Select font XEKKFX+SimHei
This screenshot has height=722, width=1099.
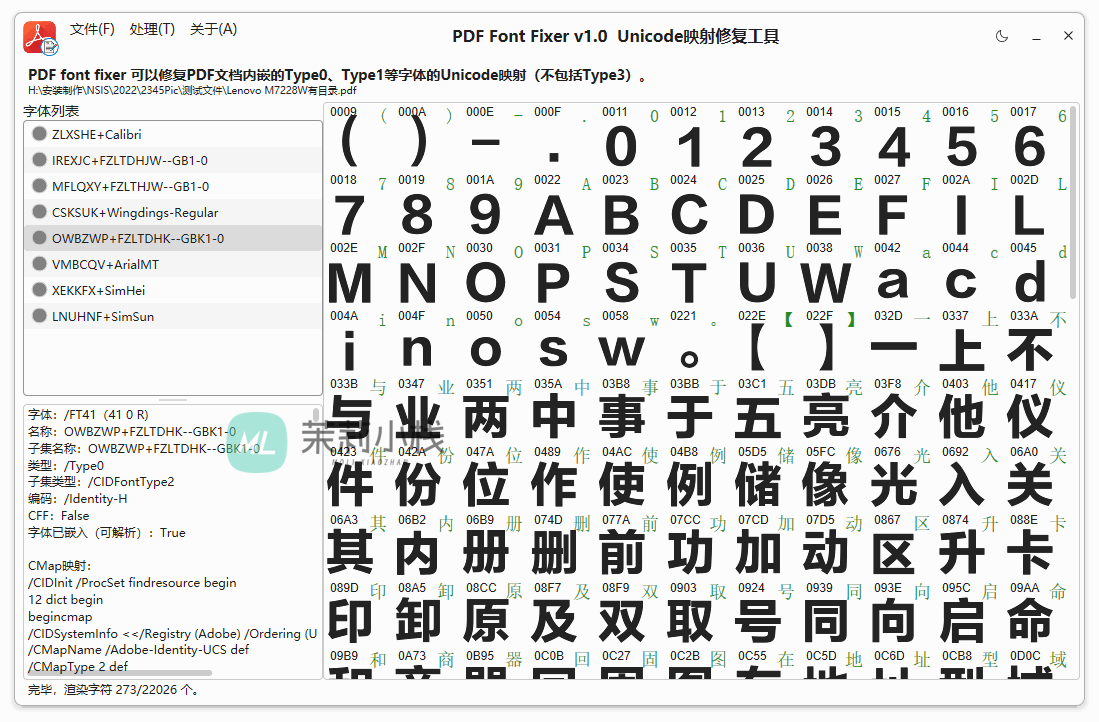[173, 290]
